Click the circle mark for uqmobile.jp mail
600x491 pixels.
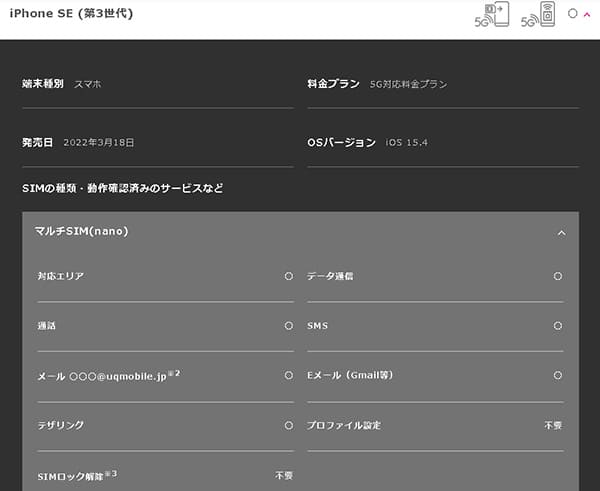coord(289,375)
